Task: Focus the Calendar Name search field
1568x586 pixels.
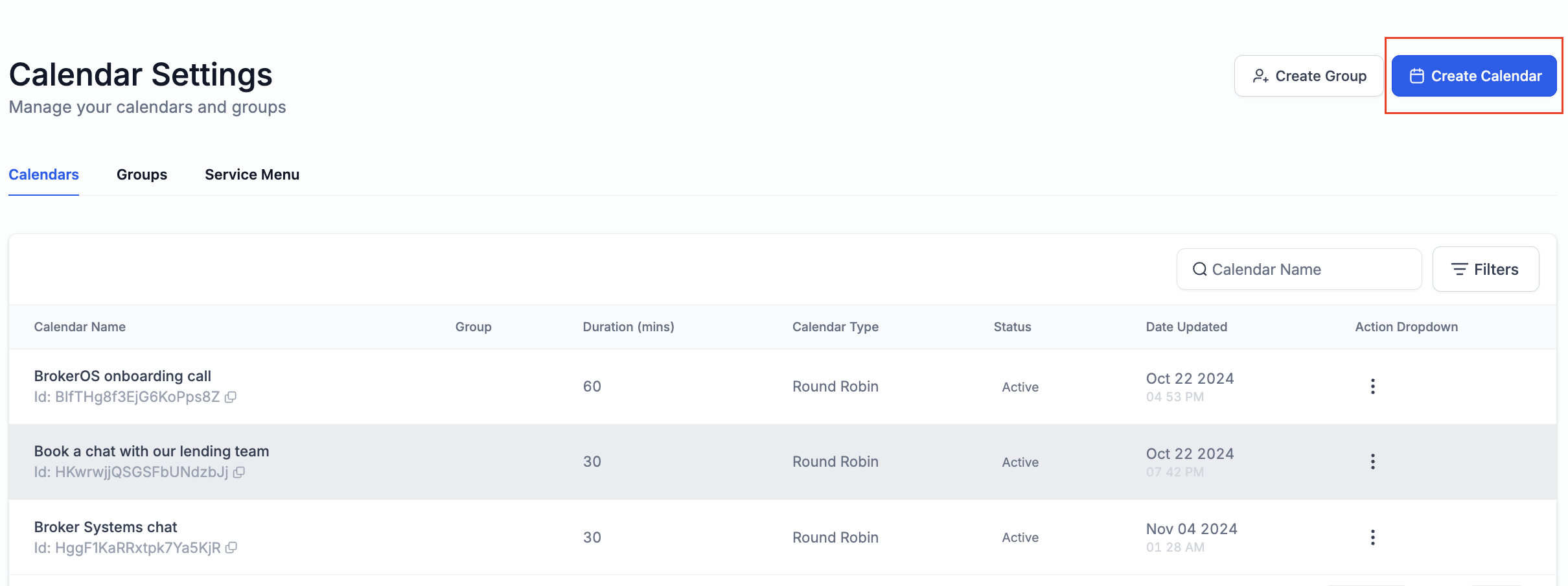Action: click(x=1299, y=269)
